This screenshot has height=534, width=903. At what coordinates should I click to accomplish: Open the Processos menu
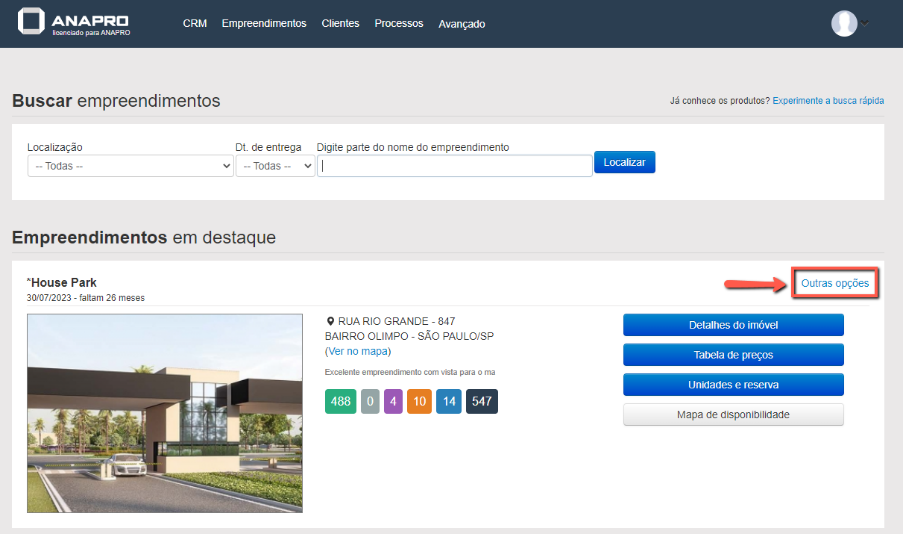399,24
